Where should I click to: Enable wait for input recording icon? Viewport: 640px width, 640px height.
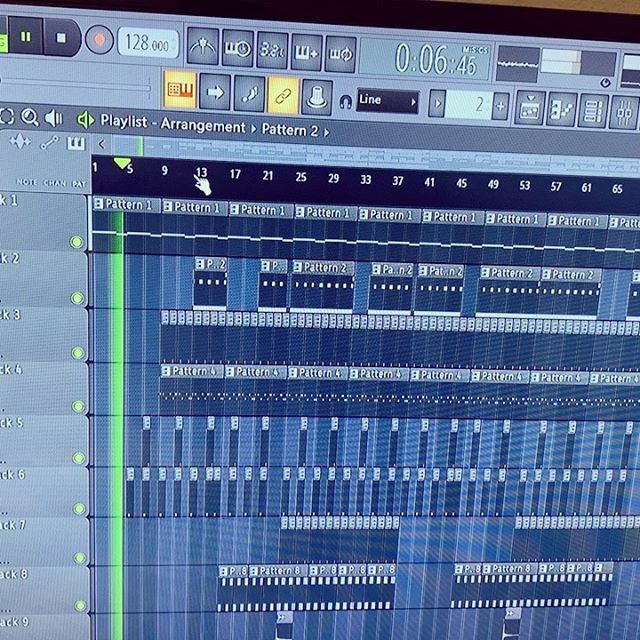tap(238, 49)
